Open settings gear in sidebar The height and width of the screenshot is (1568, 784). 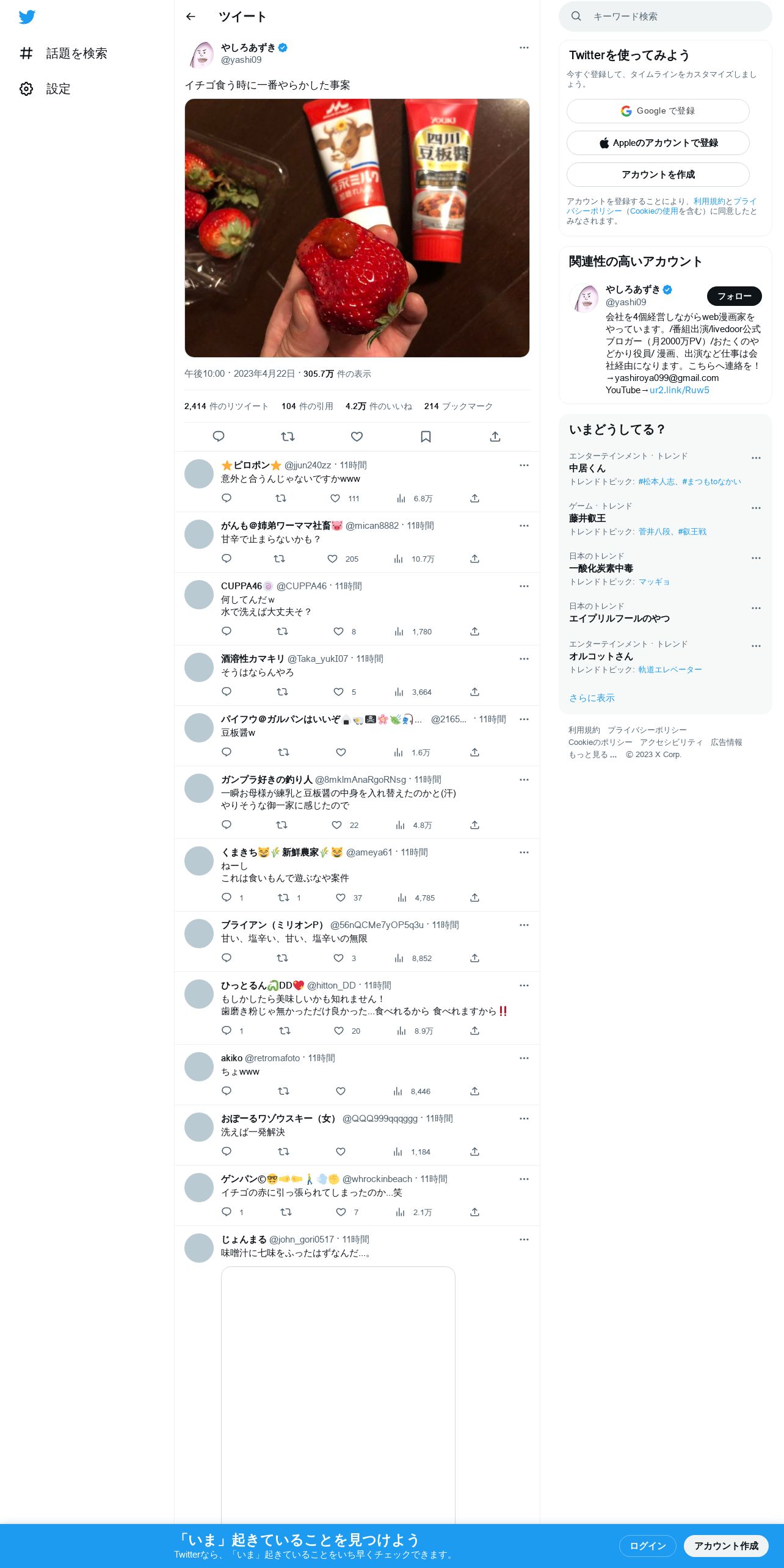point(26,89)
